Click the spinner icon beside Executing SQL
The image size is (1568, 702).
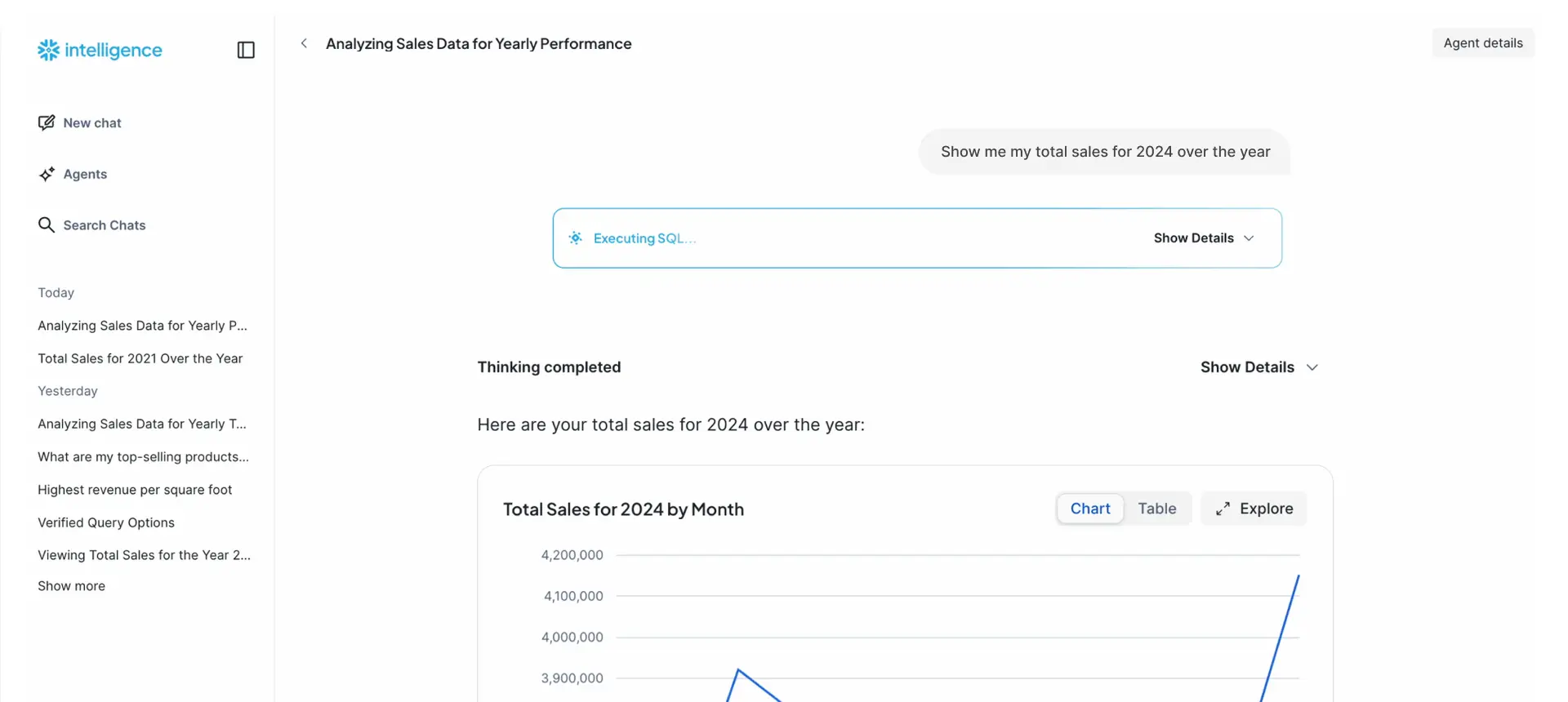pos(576,238)
